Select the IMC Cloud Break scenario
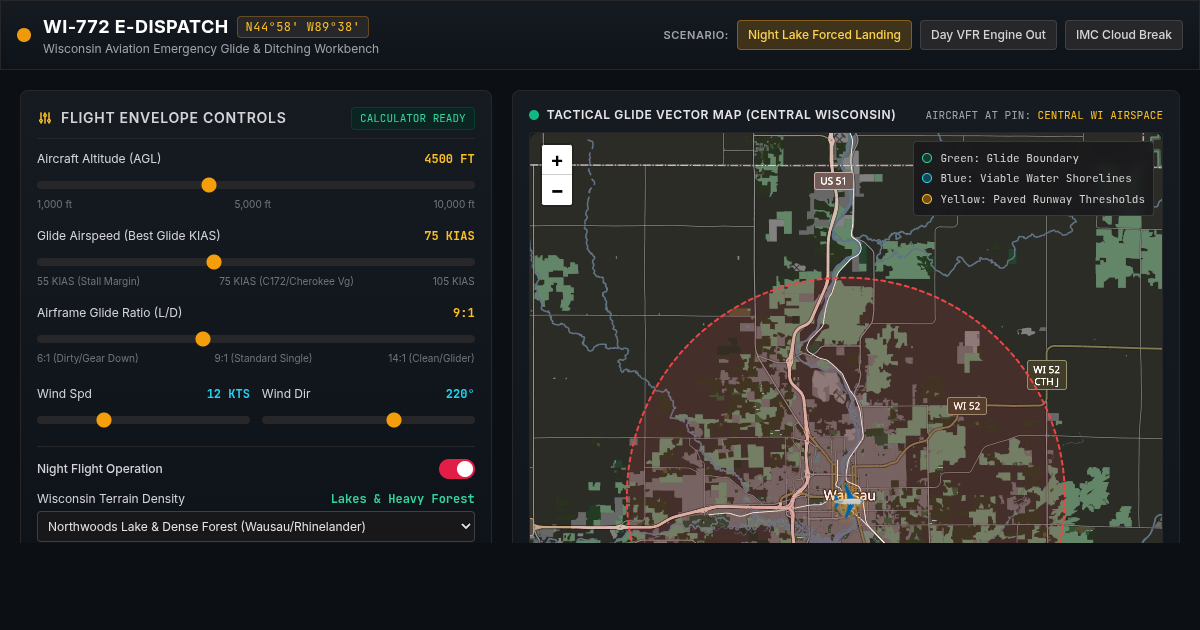Screen dimensions: 1200x630 pos(1124,35)
